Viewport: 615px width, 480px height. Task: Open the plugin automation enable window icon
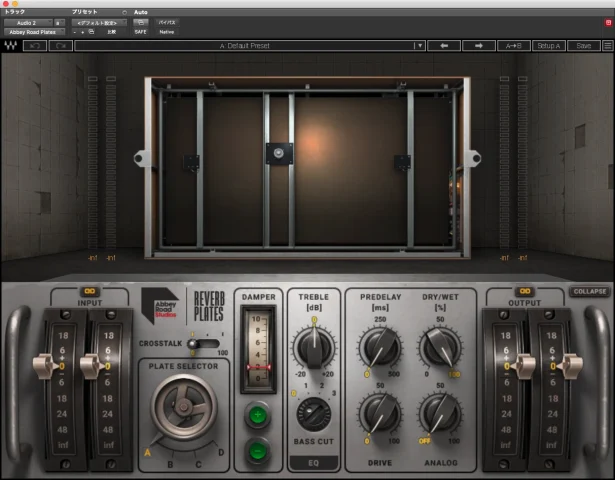tap(140, 23)
